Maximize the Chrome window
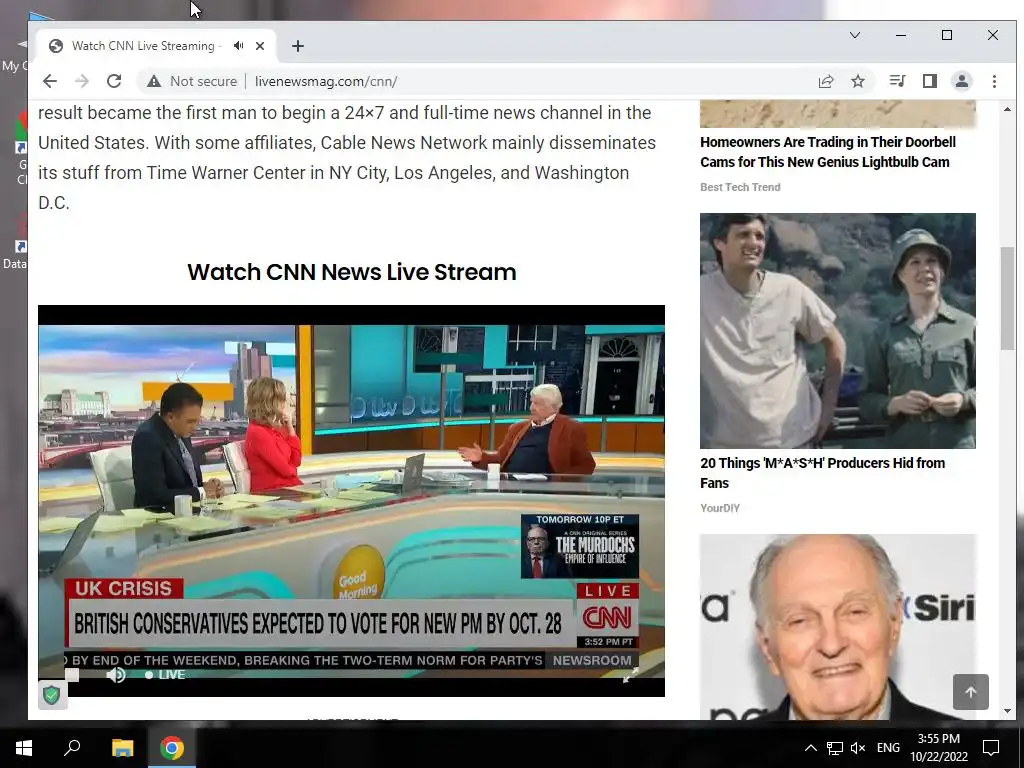Screen dimensions: 1024x768 pos(947,35)
